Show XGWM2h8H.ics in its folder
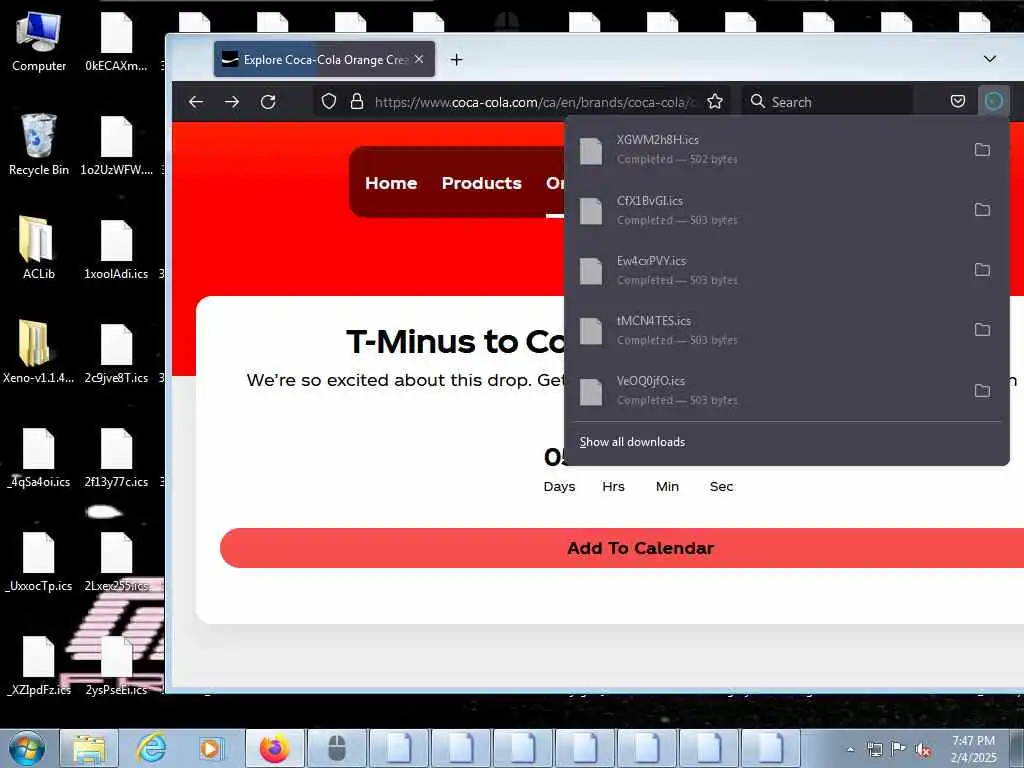This screenshot has height=768, width=1024. pos(982,150)
